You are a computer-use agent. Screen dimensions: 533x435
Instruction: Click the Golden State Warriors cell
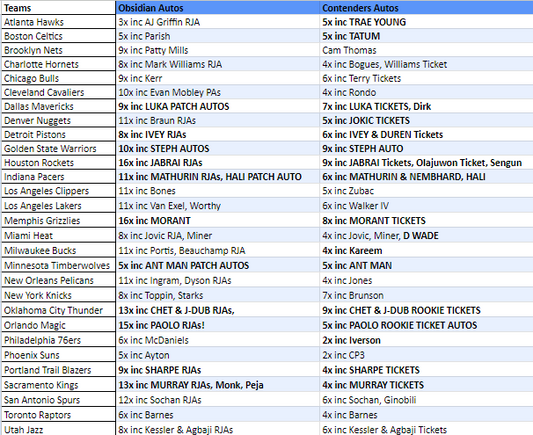pyautogui.click(x=58, y=149)
